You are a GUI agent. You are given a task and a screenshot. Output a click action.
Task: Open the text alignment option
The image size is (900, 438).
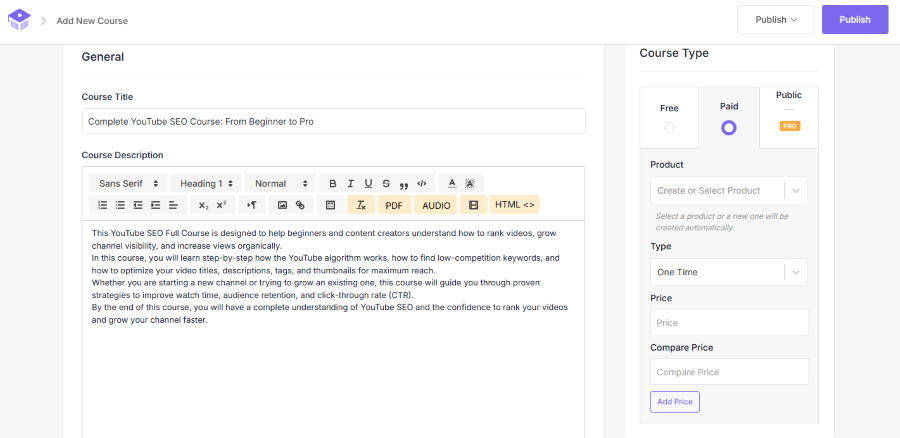[173, 204]
